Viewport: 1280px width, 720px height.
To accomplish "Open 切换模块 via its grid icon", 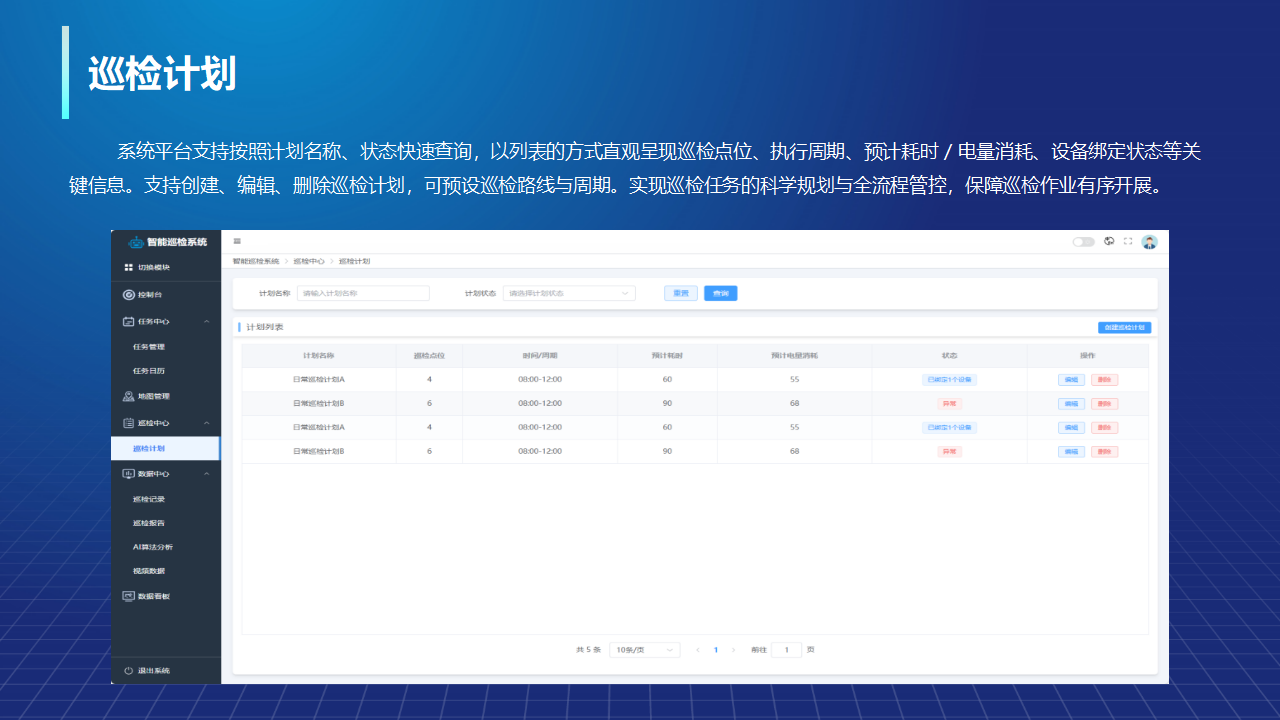I will [128, 268].
